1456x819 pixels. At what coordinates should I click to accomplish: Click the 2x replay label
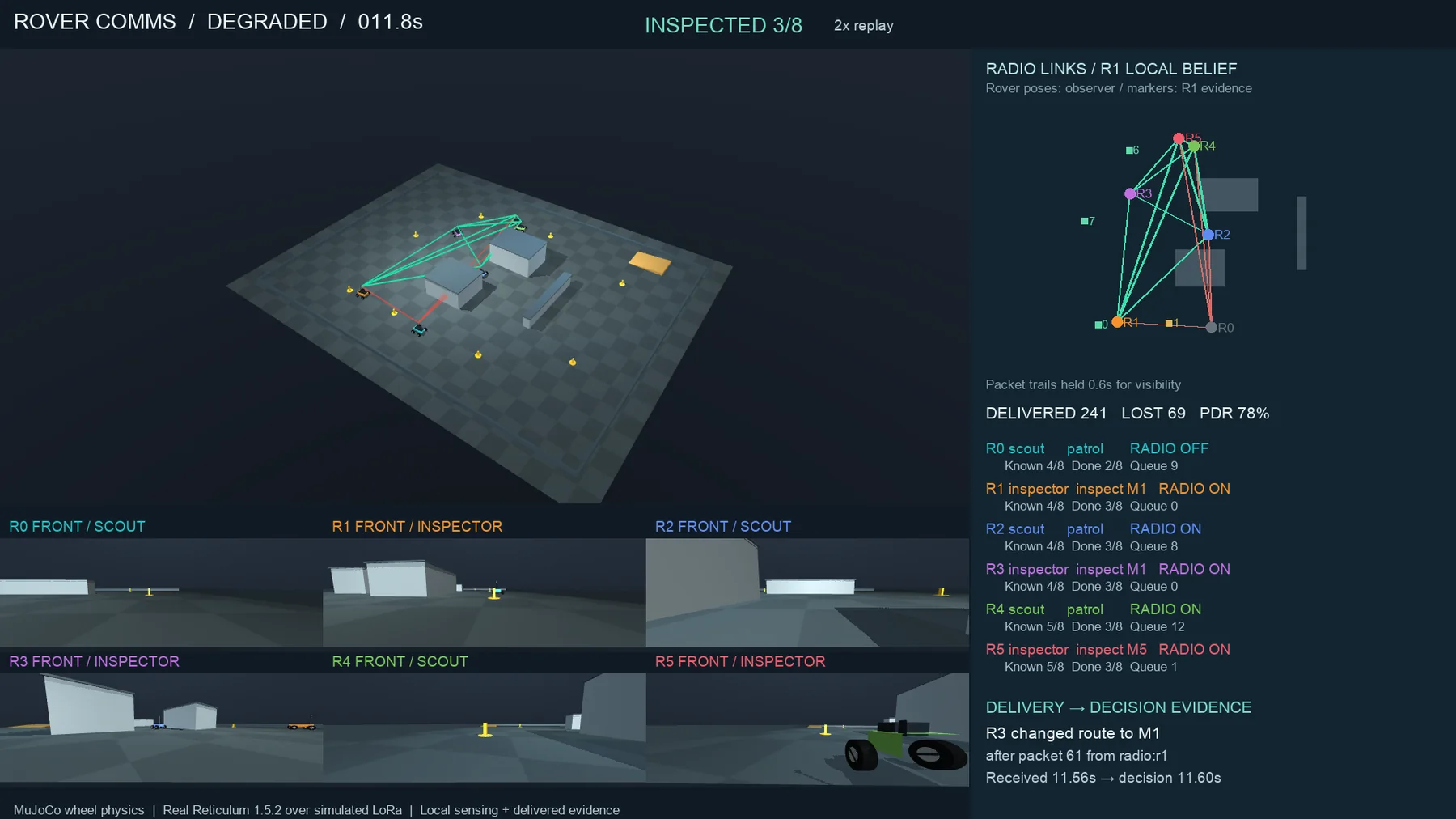coord(863,26)
